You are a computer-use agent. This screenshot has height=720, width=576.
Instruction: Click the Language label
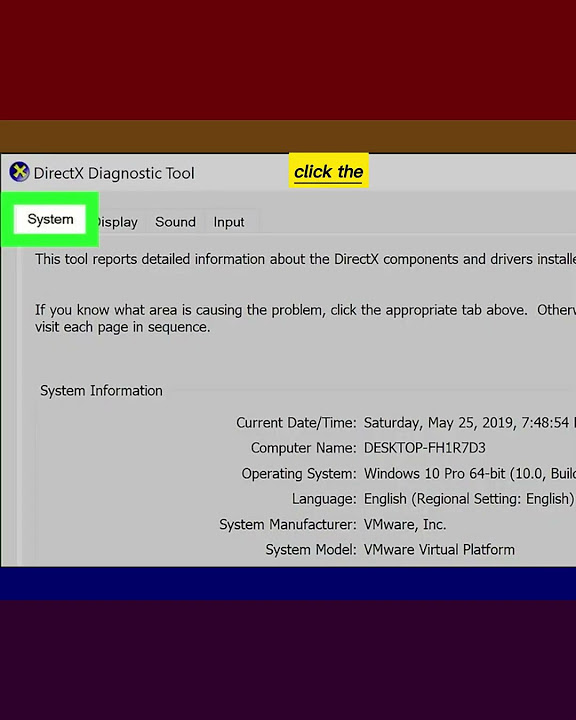point(324,499)
